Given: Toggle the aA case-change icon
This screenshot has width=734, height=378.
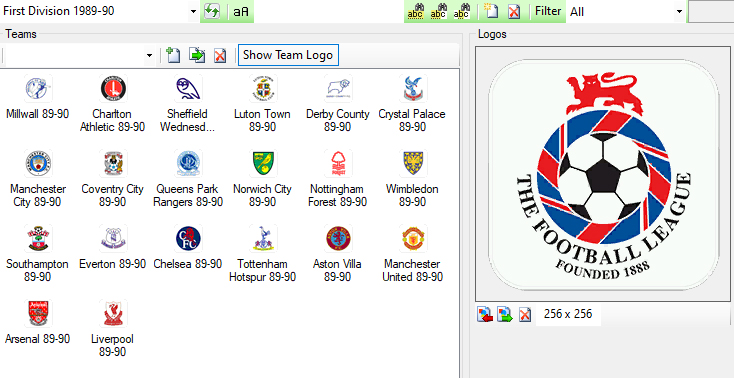Looking at the screenshot, I should coord(241,12).
